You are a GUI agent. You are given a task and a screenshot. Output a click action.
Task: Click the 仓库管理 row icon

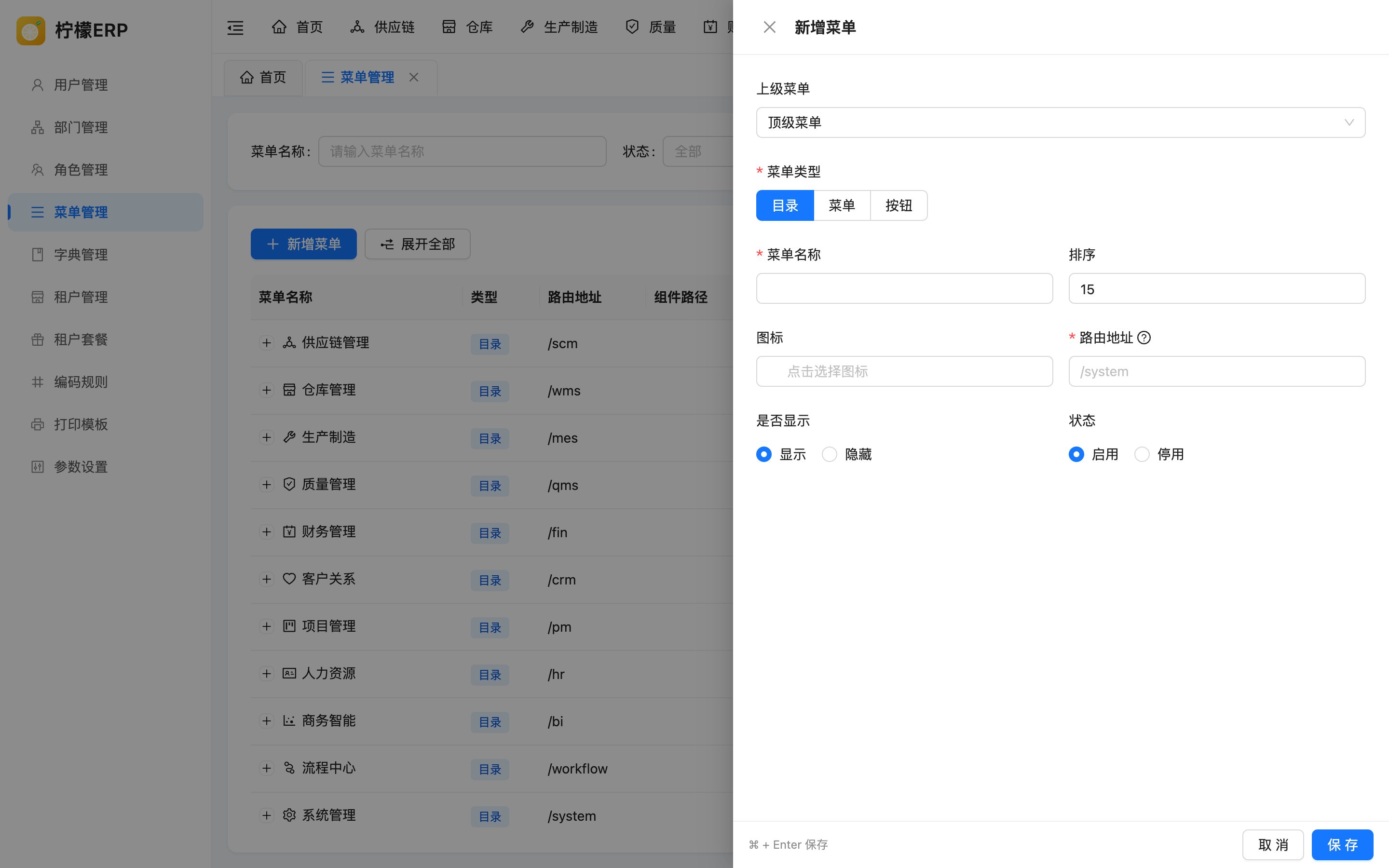[289, 390]
